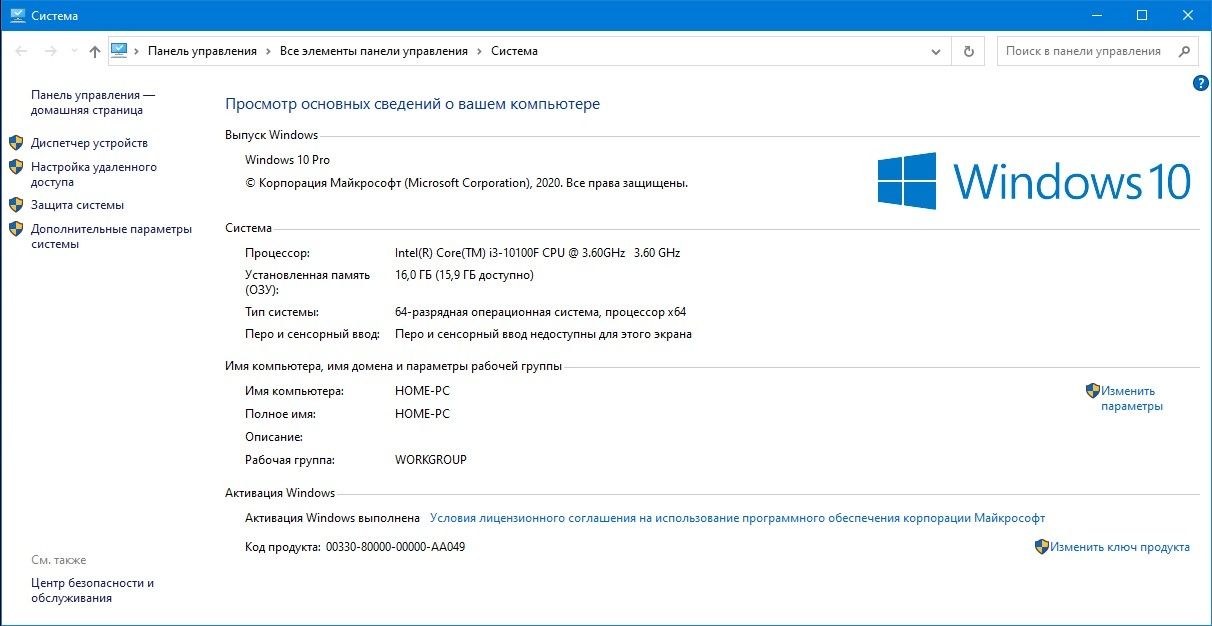The height and width of the screenshot is (626, 1212).
Task: Open 'Дополнительные параметры системы' link
Action: (111, 237)
